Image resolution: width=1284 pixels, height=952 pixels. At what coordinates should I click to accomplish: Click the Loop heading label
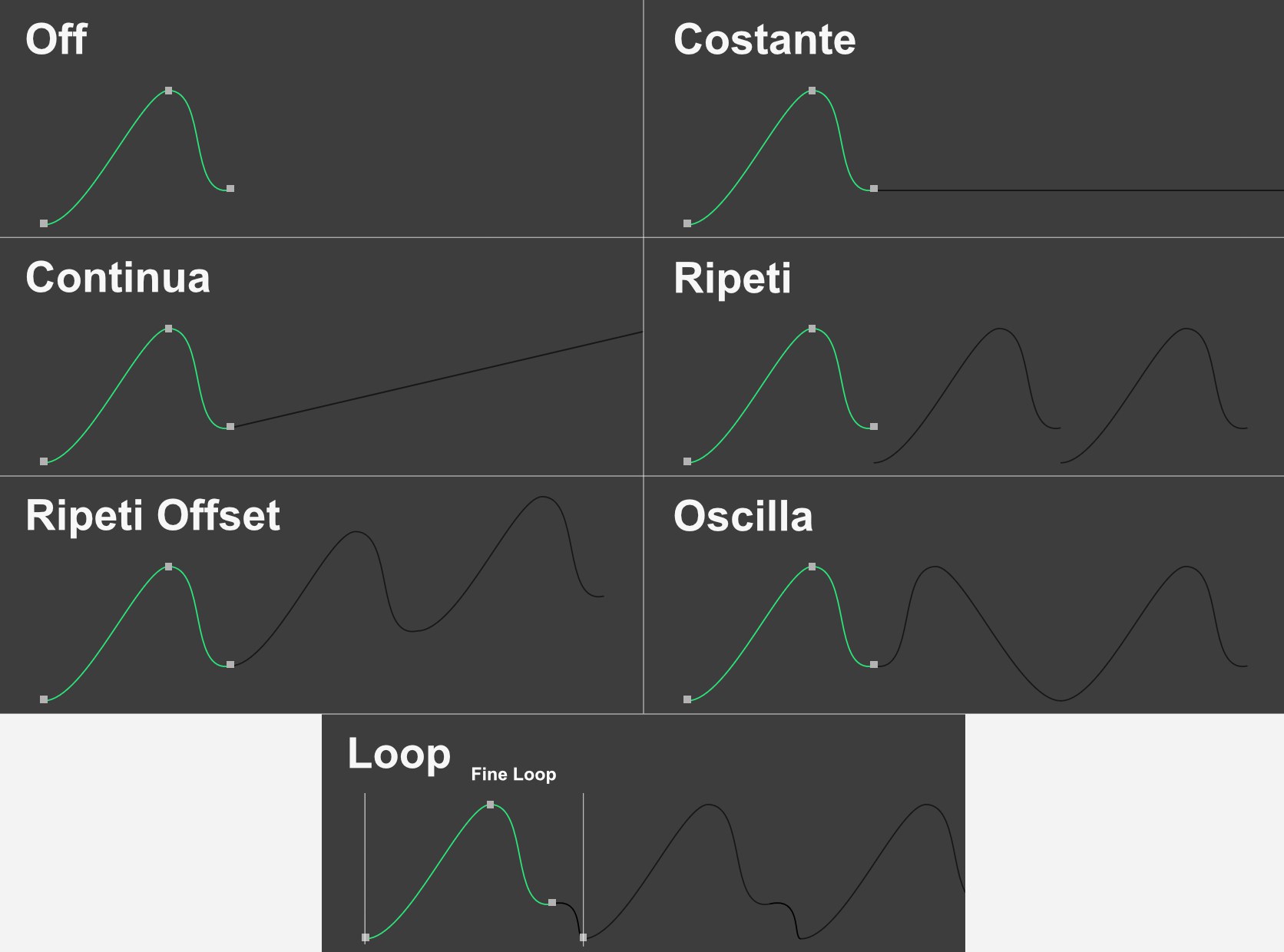point(399,754)
